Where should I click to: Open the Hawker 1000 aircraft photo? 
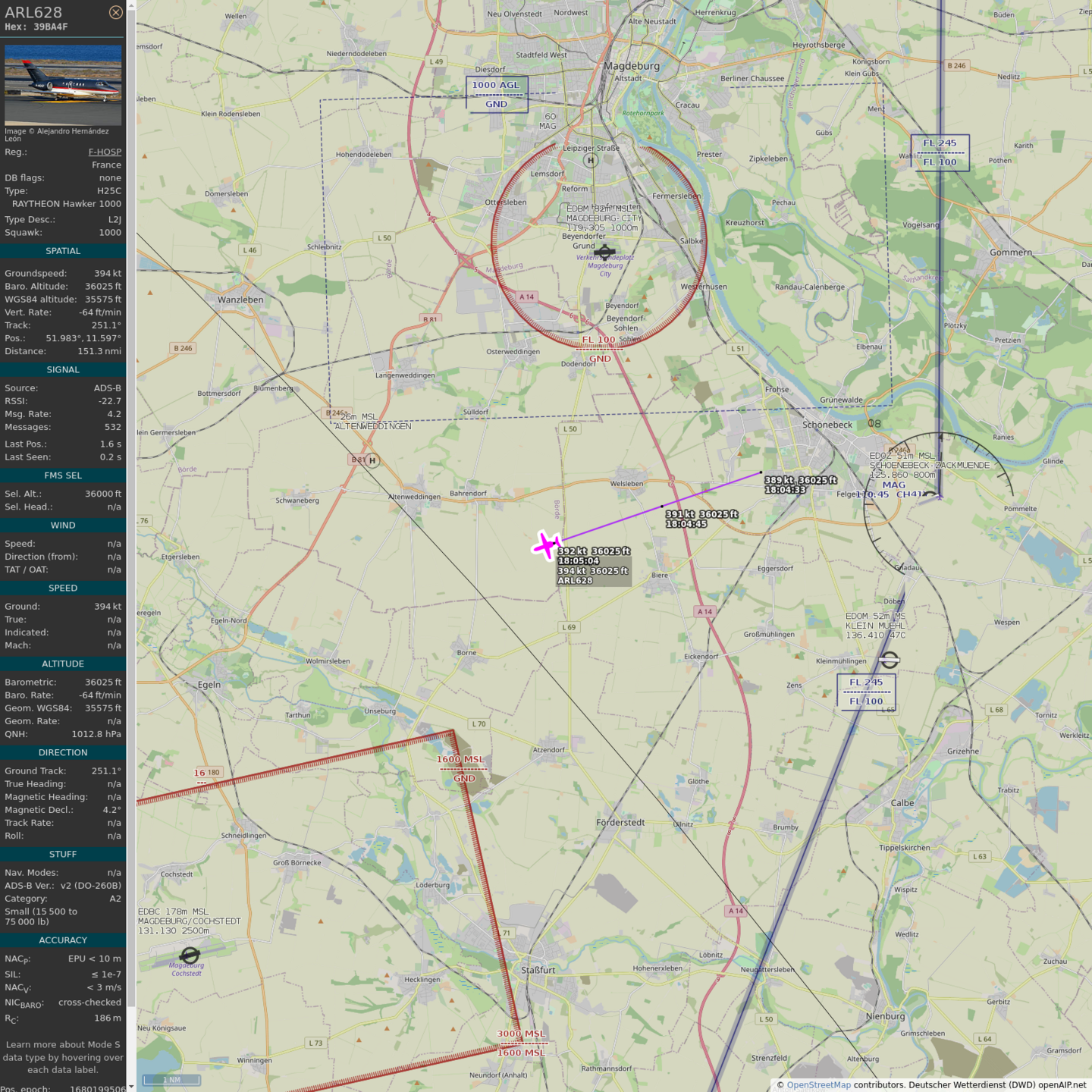[x=63, y=84]
